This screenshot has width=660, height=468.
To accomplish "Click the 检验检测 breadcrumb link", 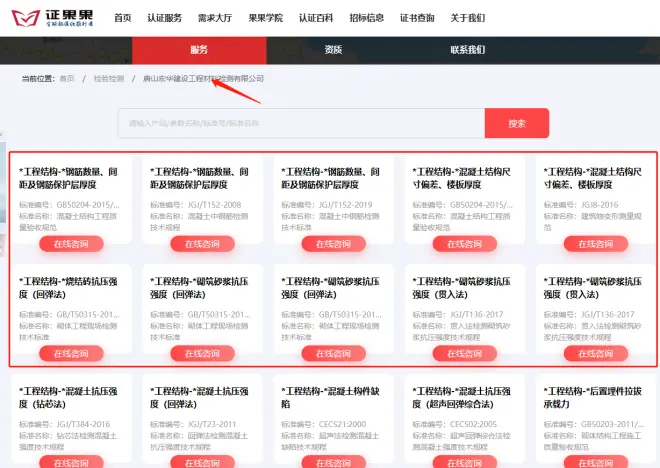I will click(x=109, y=78).
